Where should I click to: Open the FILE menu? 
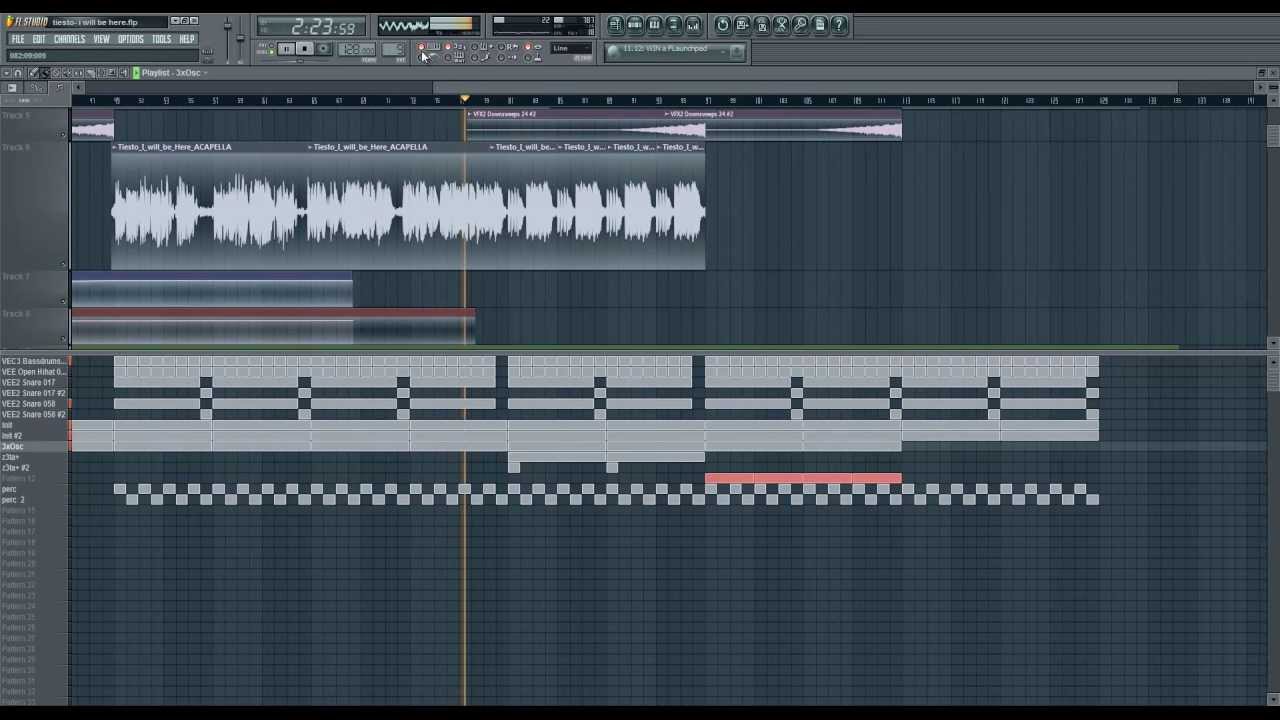coord(18,39)
